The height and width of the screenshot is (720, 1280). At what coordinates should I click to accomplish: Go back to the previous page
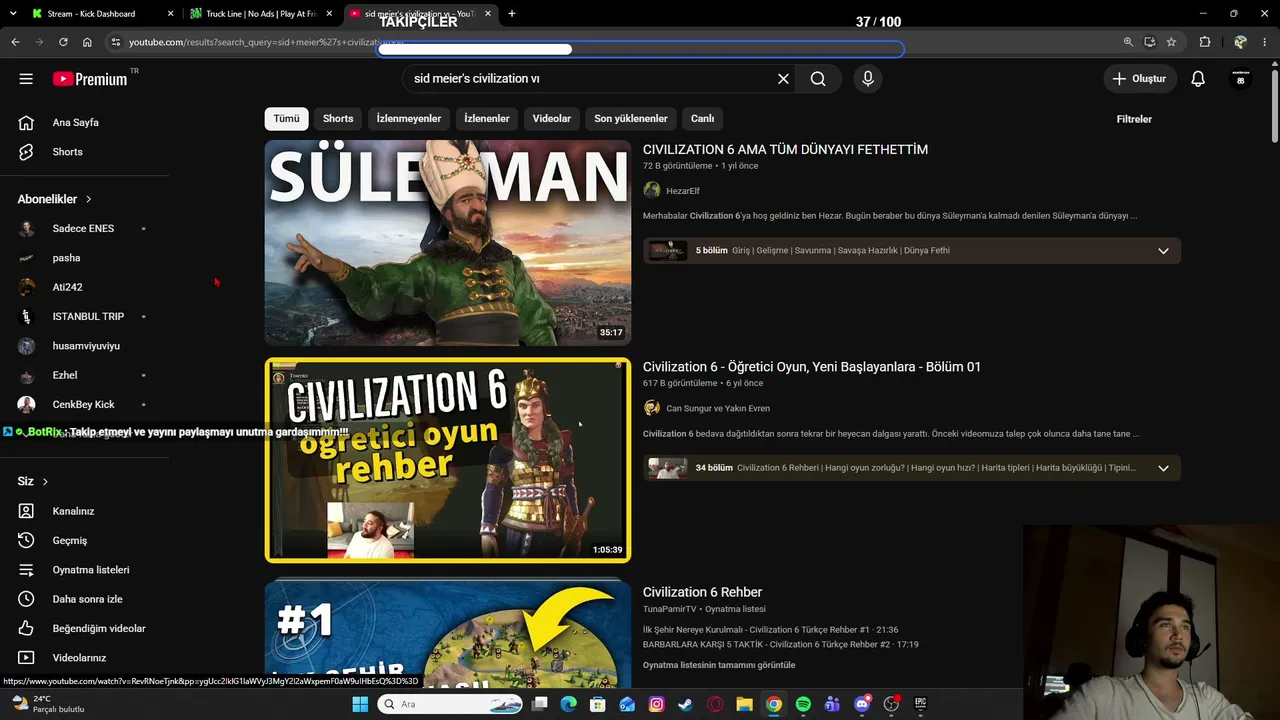coord(15,42)
